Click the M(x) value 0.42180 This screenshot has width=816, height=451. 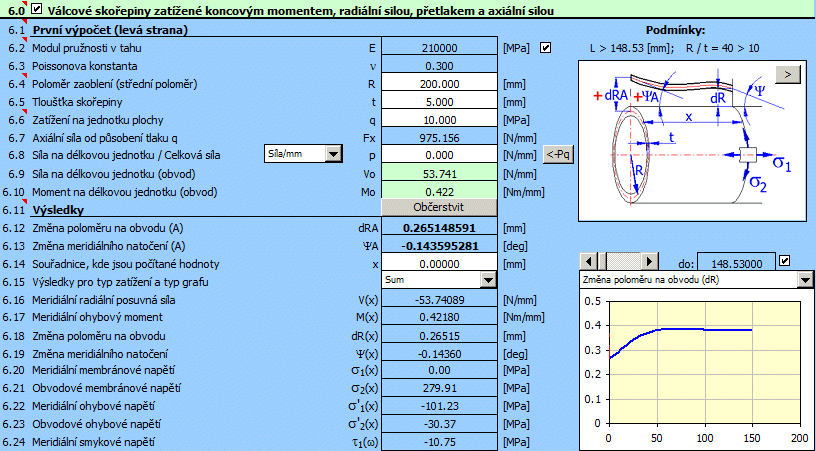tap(439, 317)
